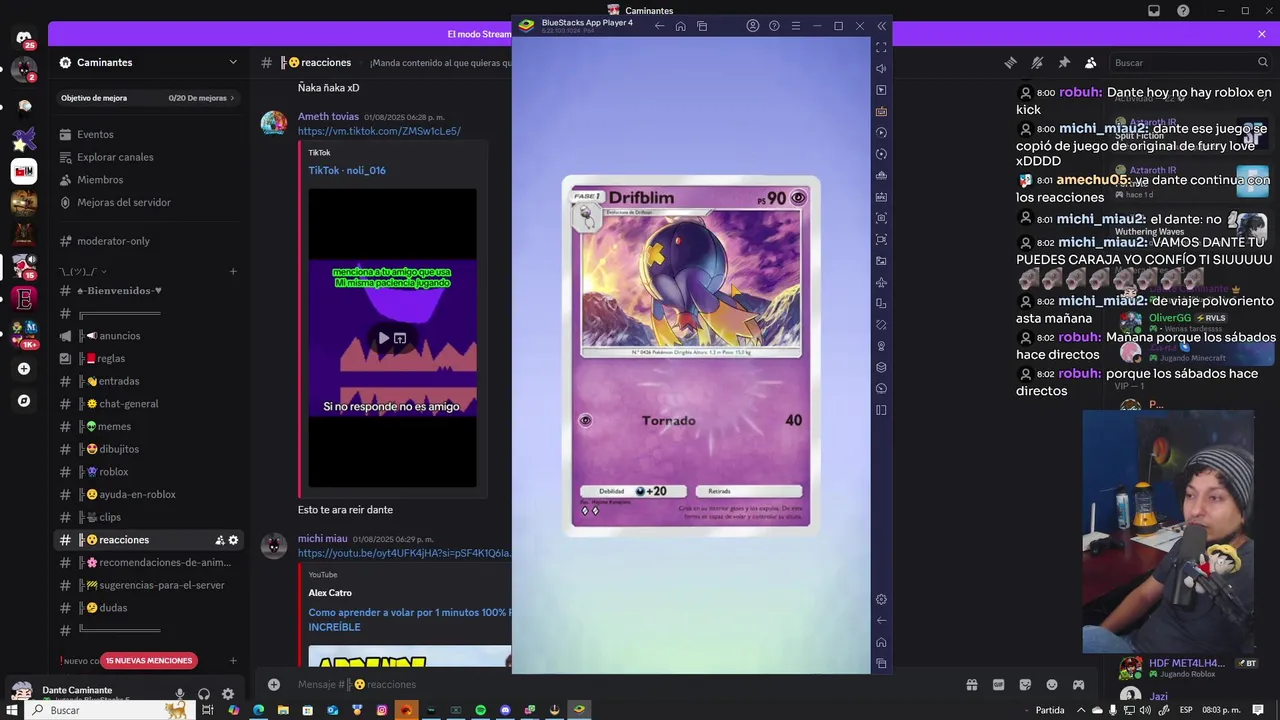
Task: Open BlueStacks multi-instance layers icon
Action: coord(881,367)
